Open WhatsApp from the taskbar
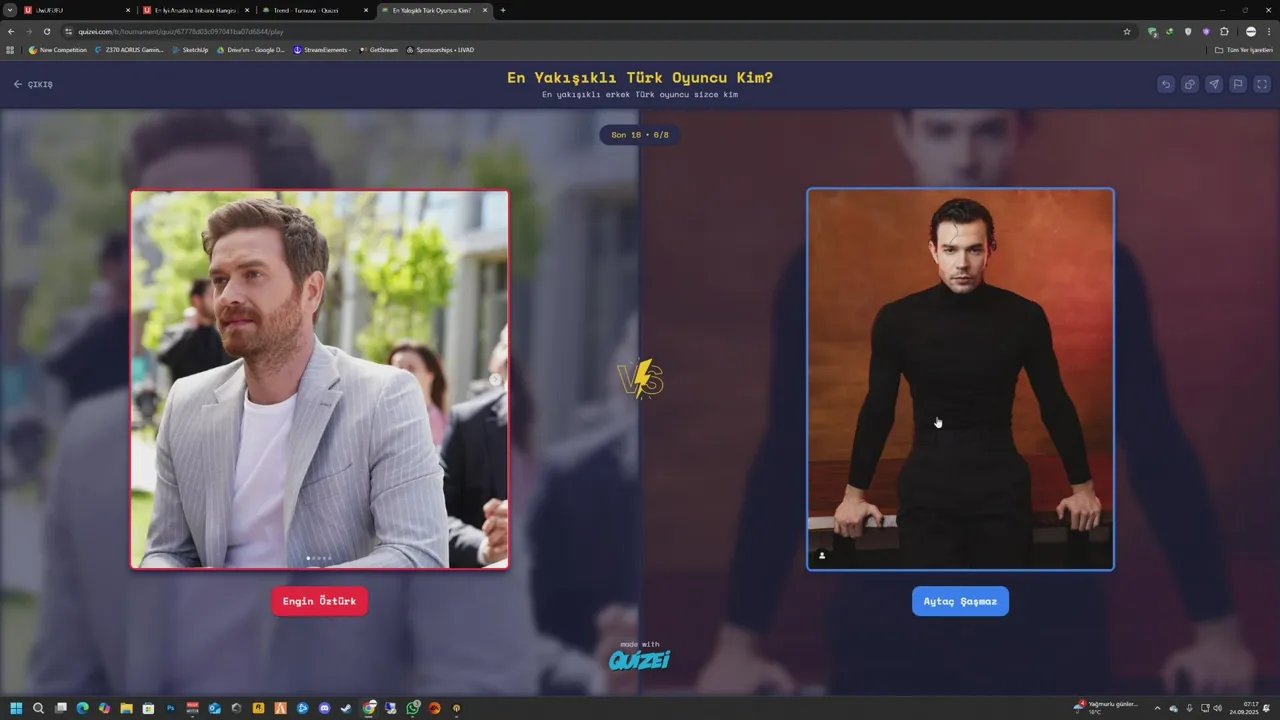Viewport: 1280px width, 720px height. pos(412,708)
